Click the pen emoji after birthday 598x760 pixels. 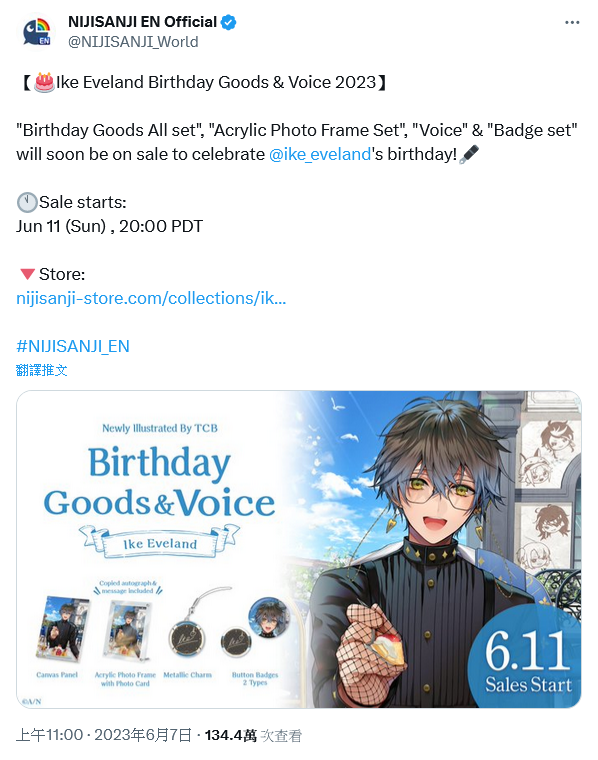tap(469, 154)
